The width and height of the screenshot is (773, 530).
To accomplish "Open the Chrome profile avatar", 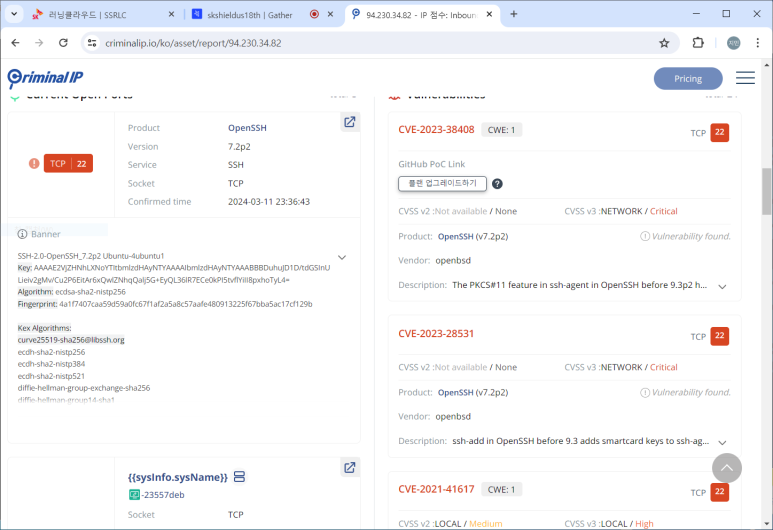I will click(x=734, y=43).
